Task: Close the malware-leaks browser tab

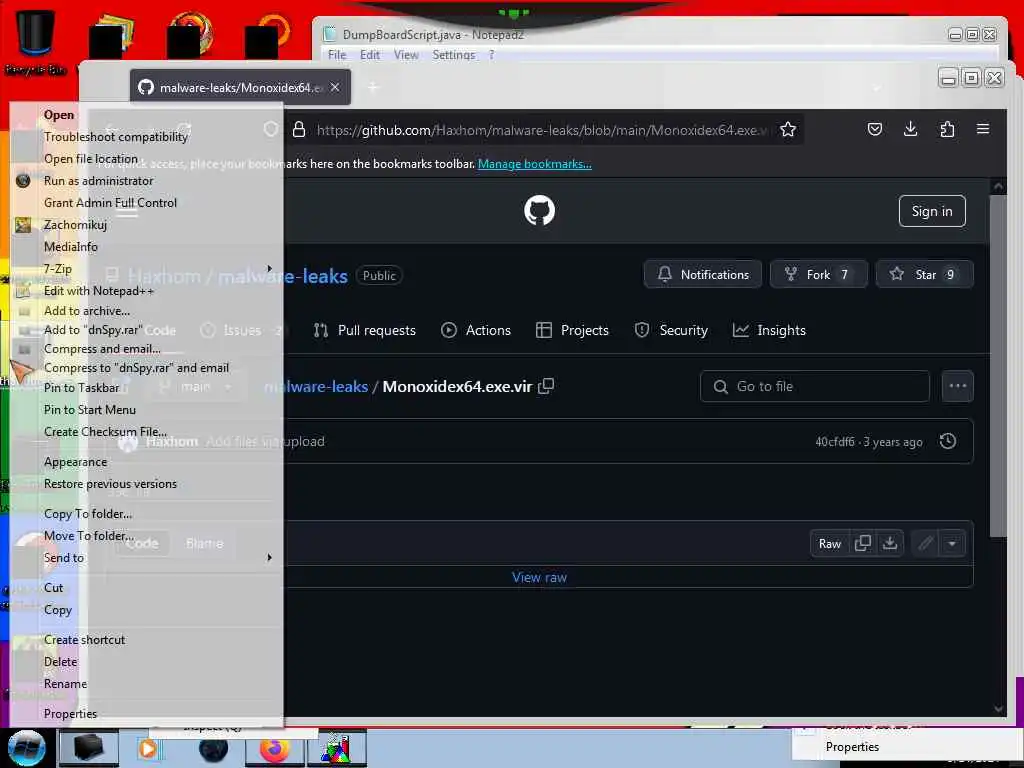Action: 335,87
